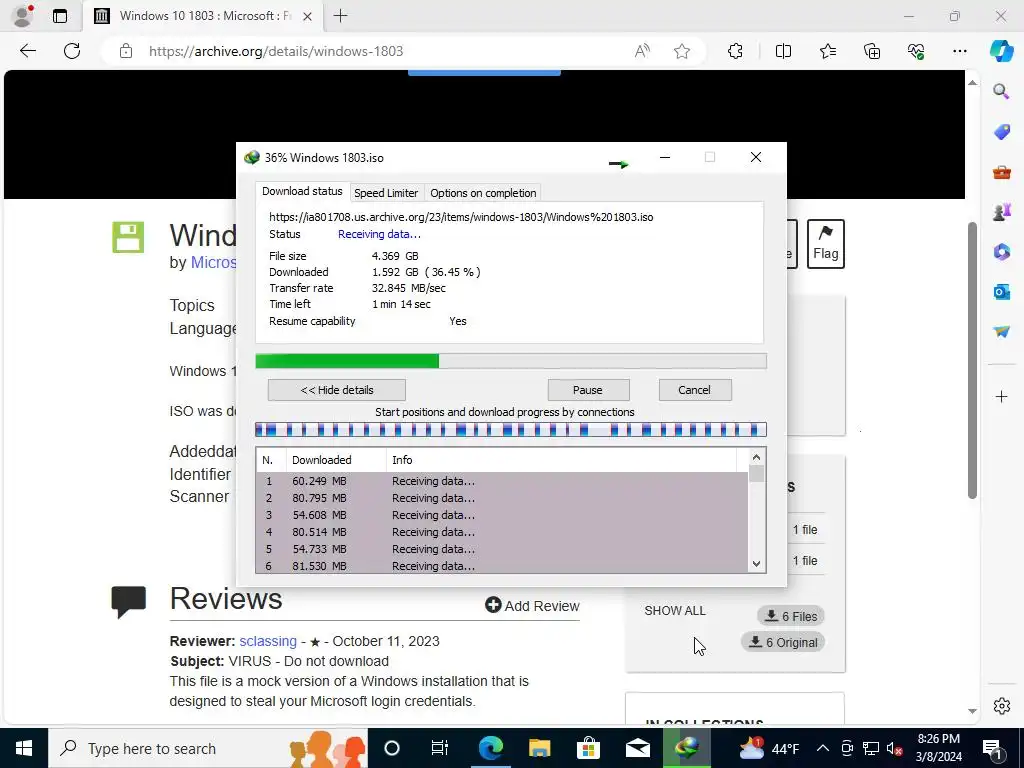The width and height of the screenshot is (1024, 768).
Task: Click the Add Review link
Action: [x=532, y=605]
